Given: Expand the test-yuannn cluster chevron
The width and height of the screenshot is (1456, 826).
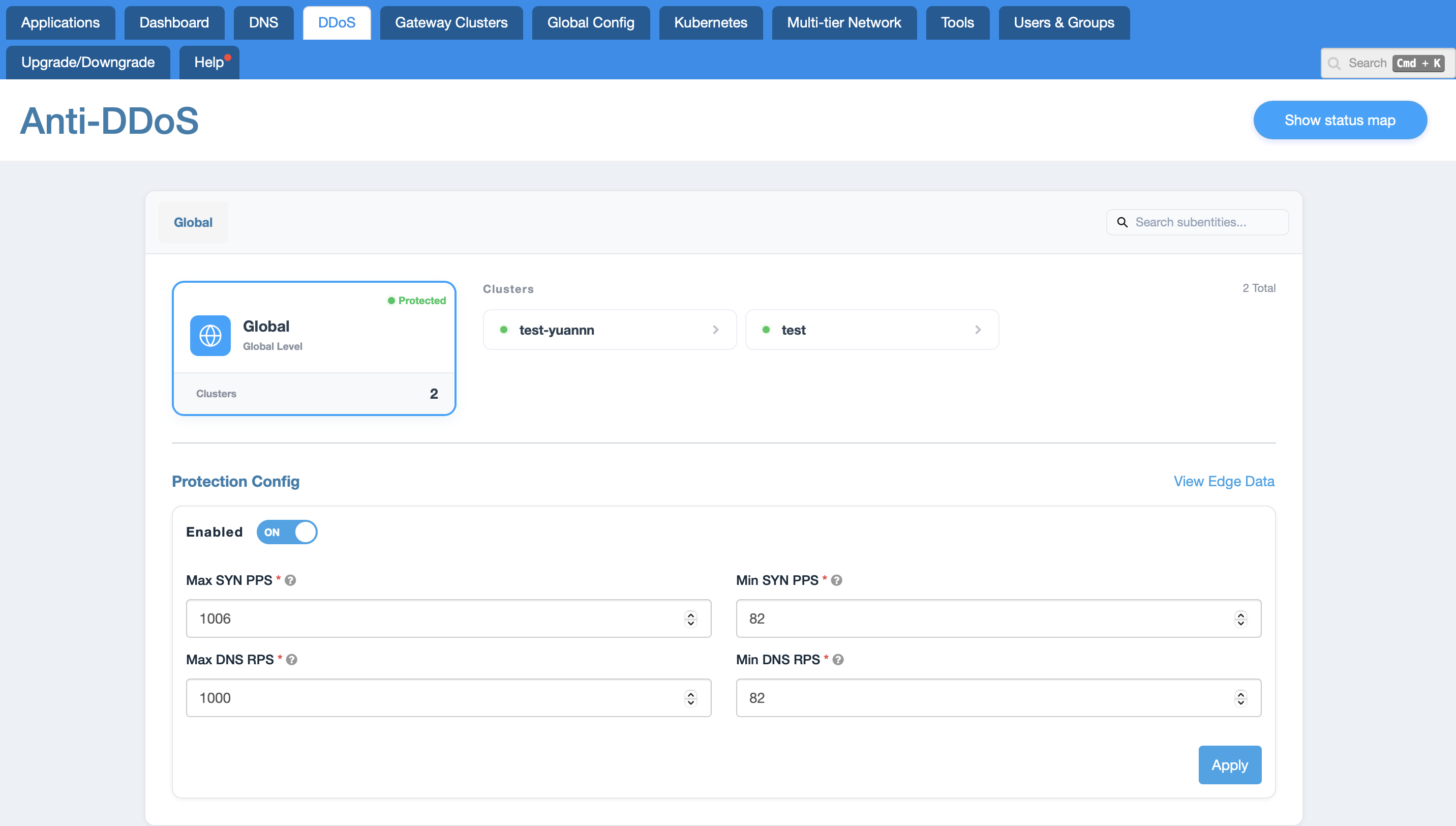Looking at the screenshot, I should click(x=715, y=330).
